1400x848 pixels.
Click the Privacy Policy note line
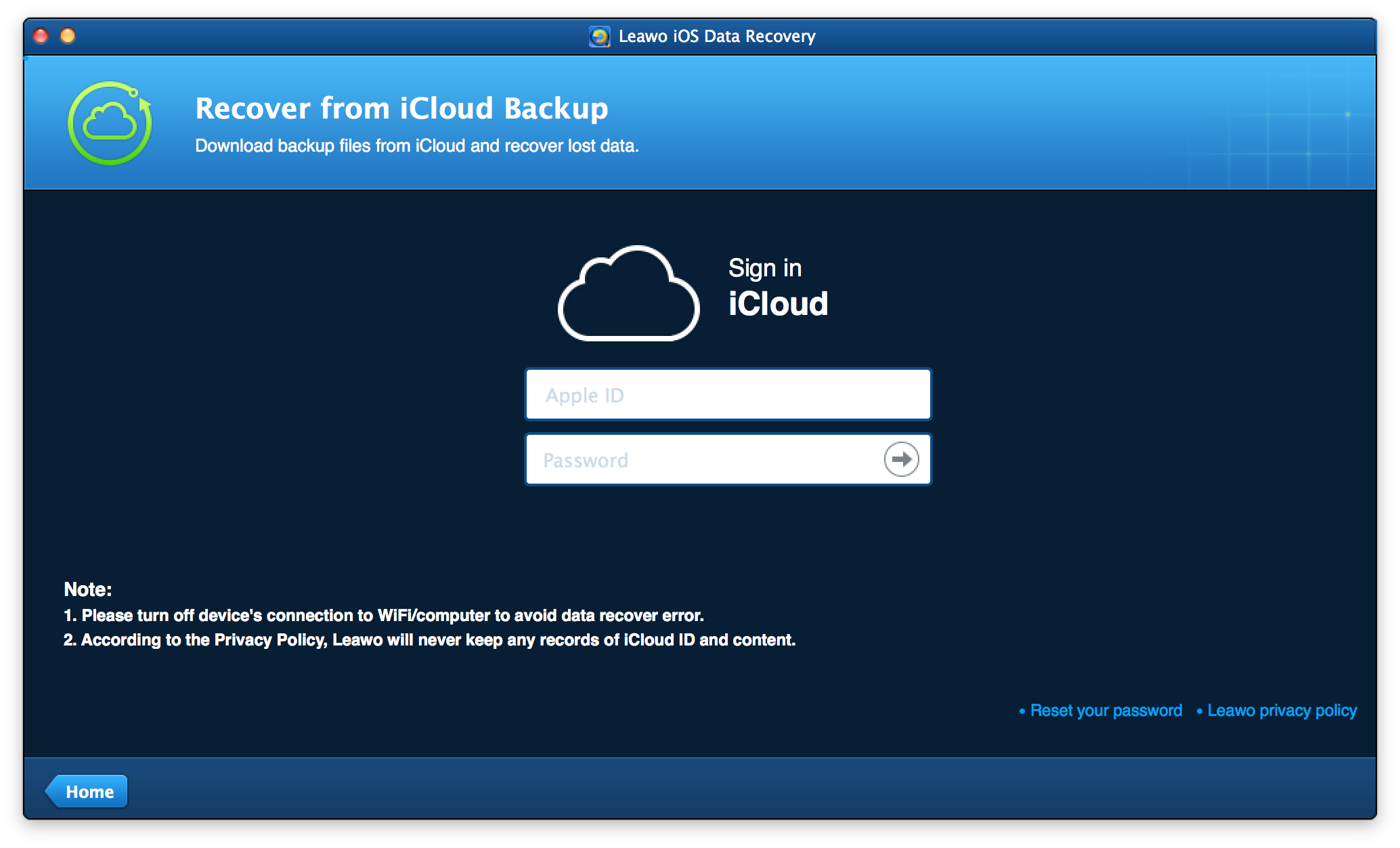[x=429, y=640]
